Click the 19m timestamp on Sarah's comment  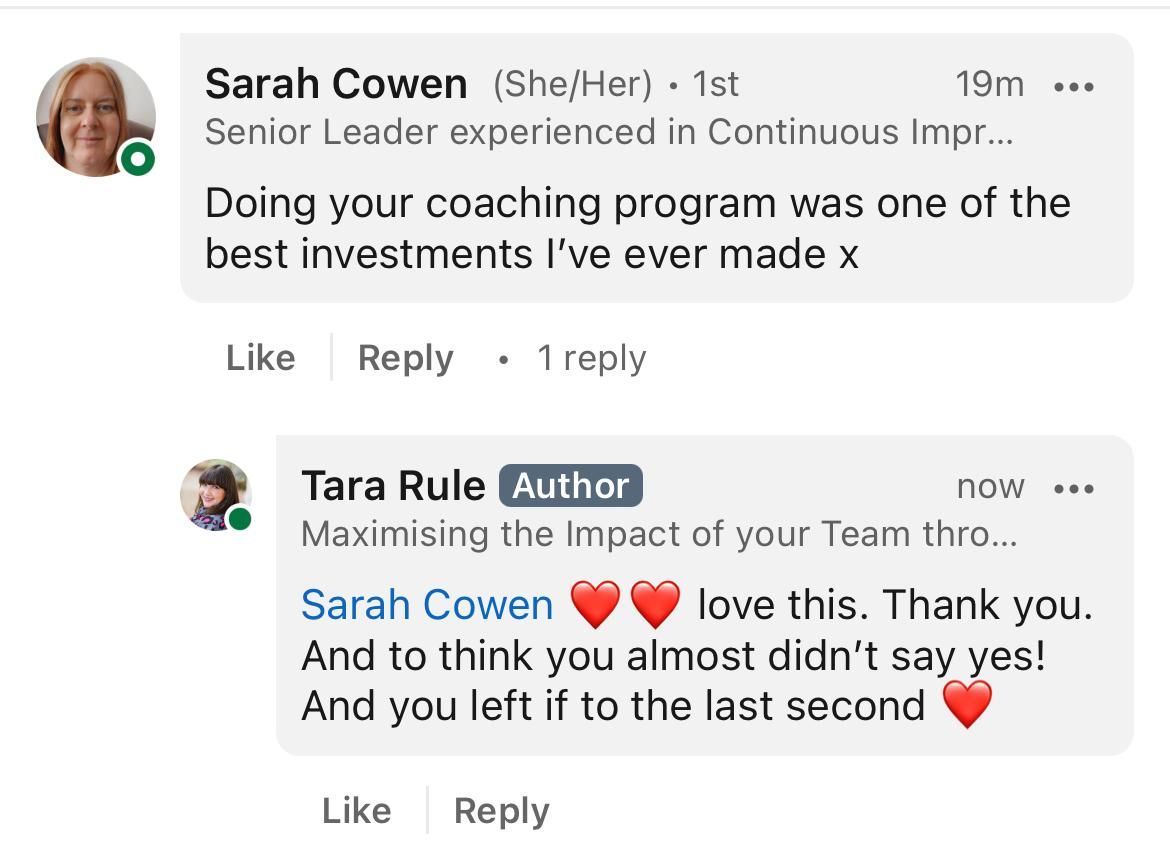989,85
